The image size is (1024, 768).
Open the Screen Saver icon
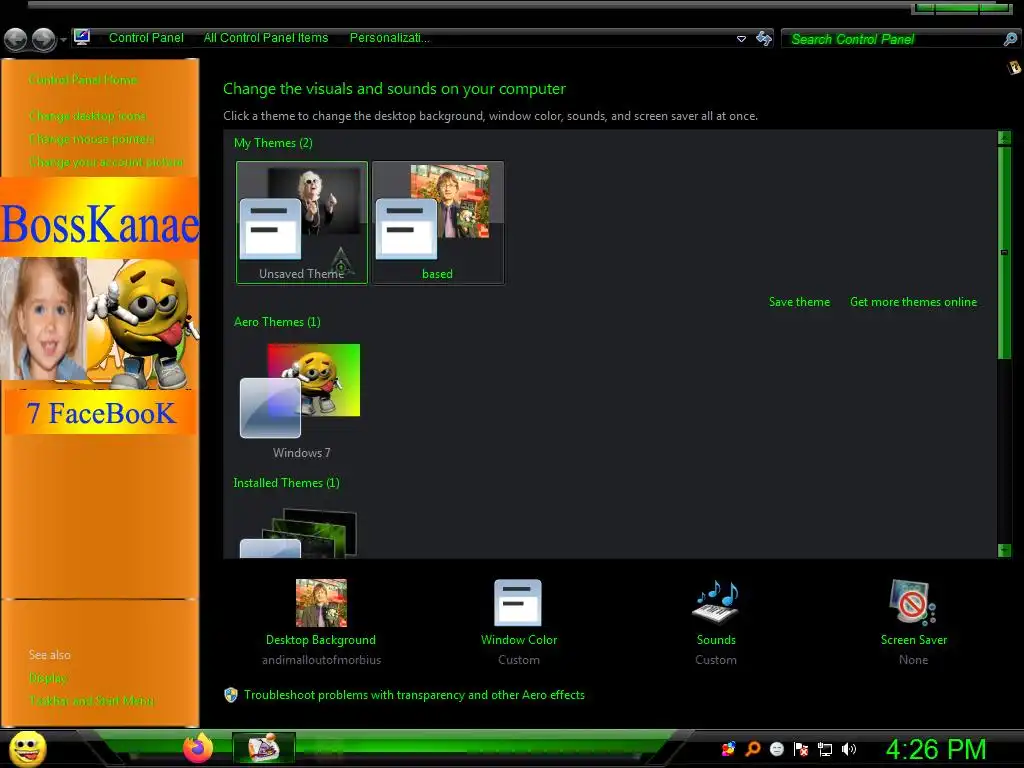click(x=913, y=603)
